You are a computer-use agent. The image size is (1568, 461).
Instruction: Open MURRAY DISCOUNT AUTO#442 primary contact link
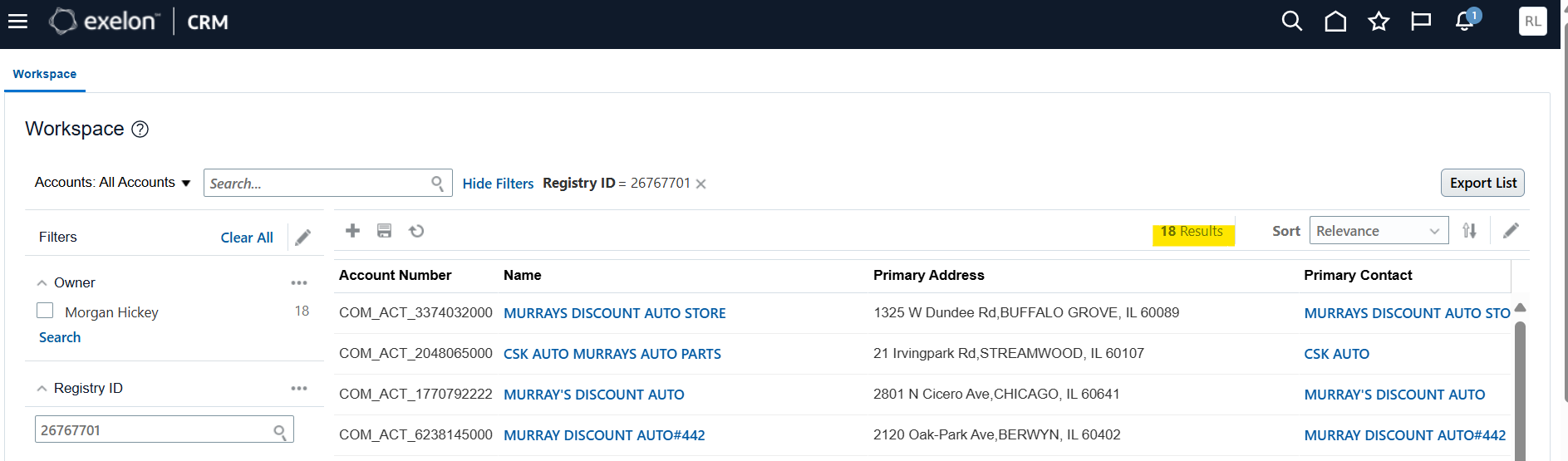click(x=1404, y=435)
